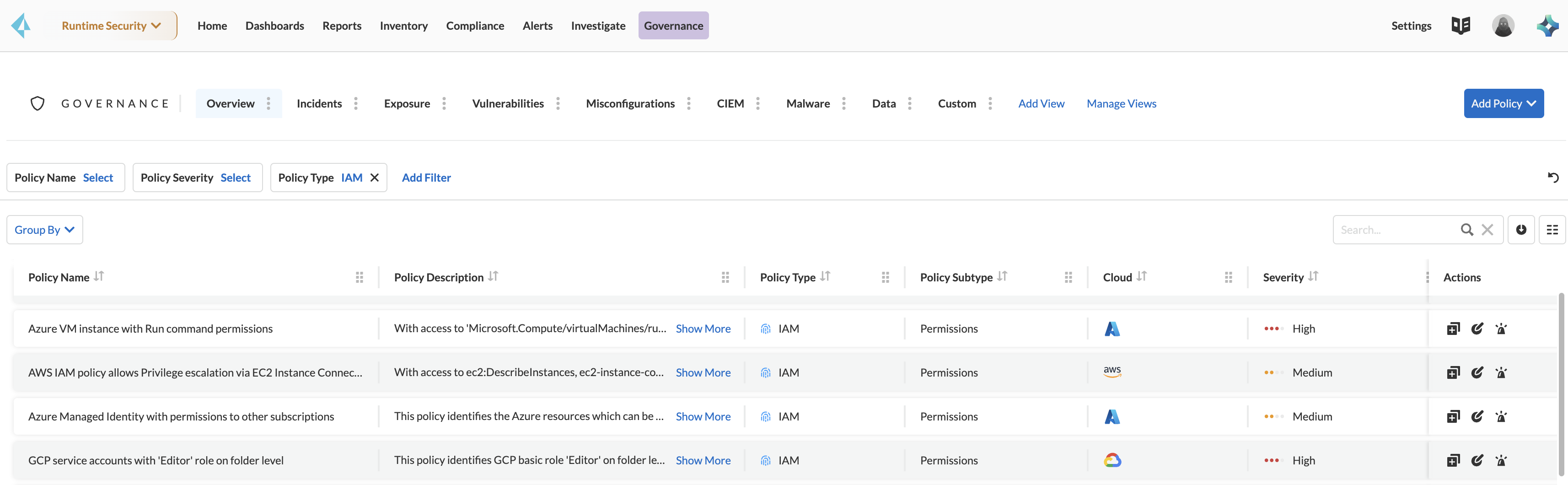
Task: Click the Manage Views link
Action: click(x=1121, y=103)
